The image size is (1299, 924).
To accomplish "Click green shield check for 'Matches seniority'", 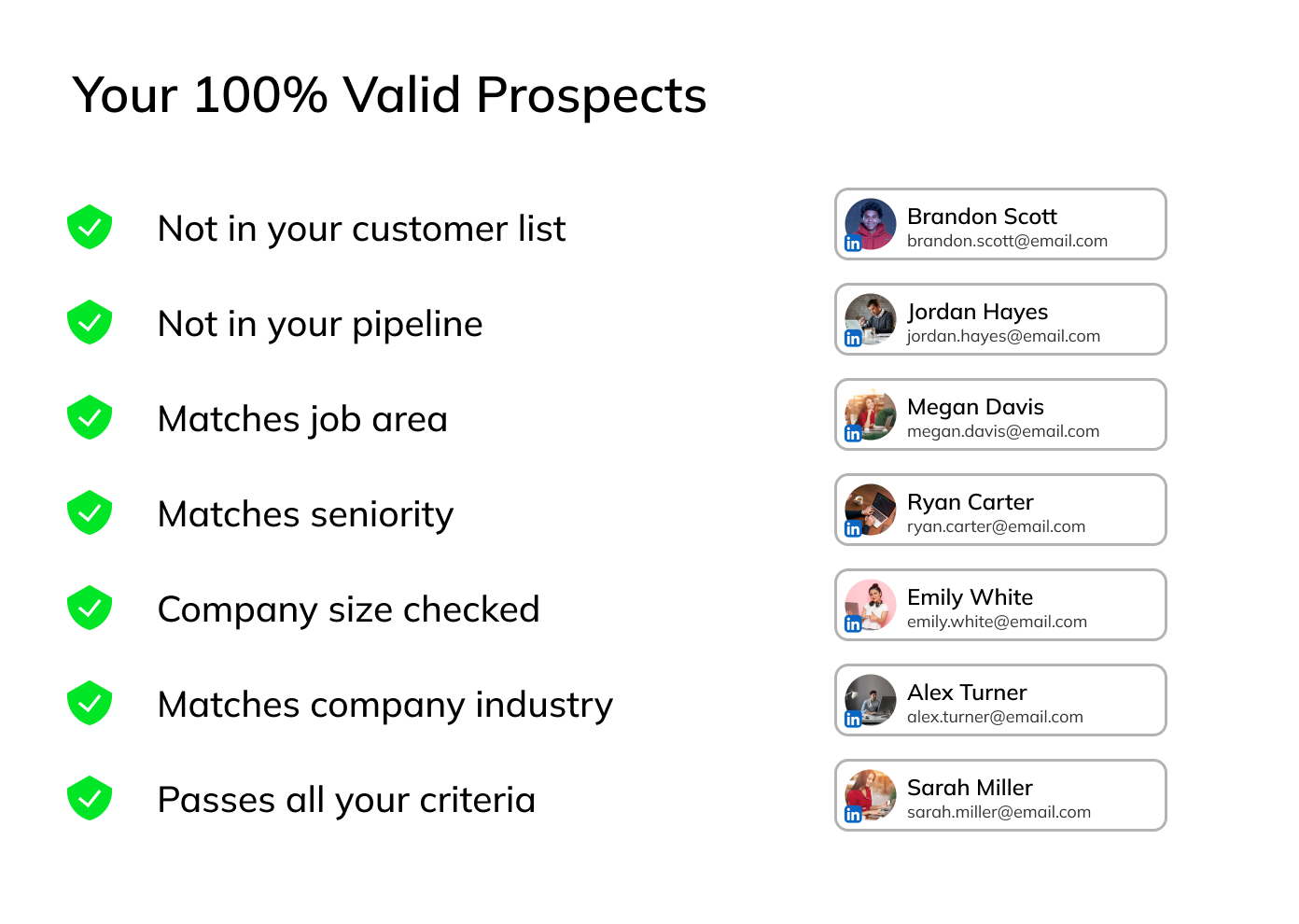I will [x=90, y=512].
